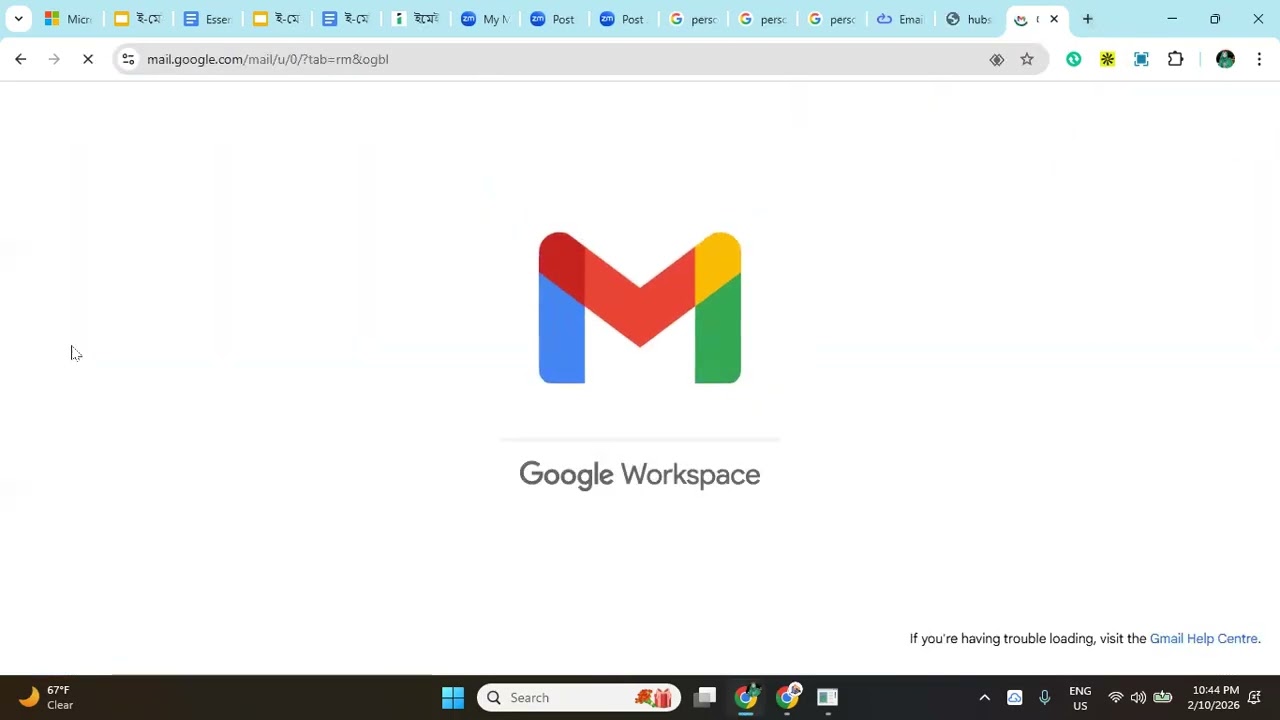Restore down the Chrome window
Screen dimensions: 1280x720
[1215, 19]
